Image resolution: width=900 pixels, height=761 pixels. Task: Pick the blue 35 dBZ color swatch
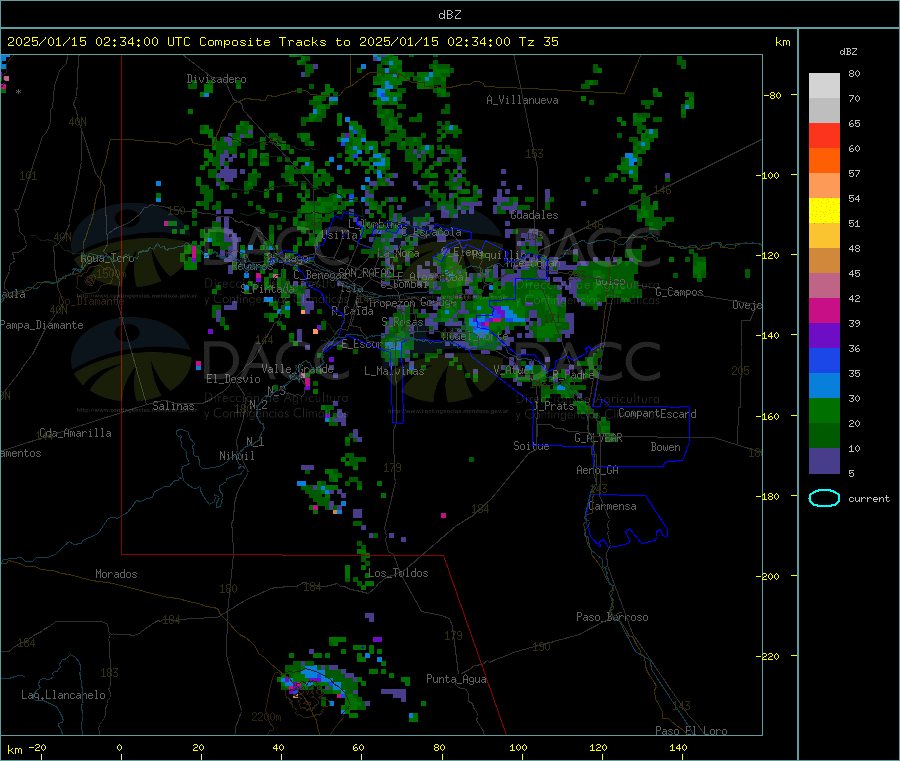(x=824, y=360)
